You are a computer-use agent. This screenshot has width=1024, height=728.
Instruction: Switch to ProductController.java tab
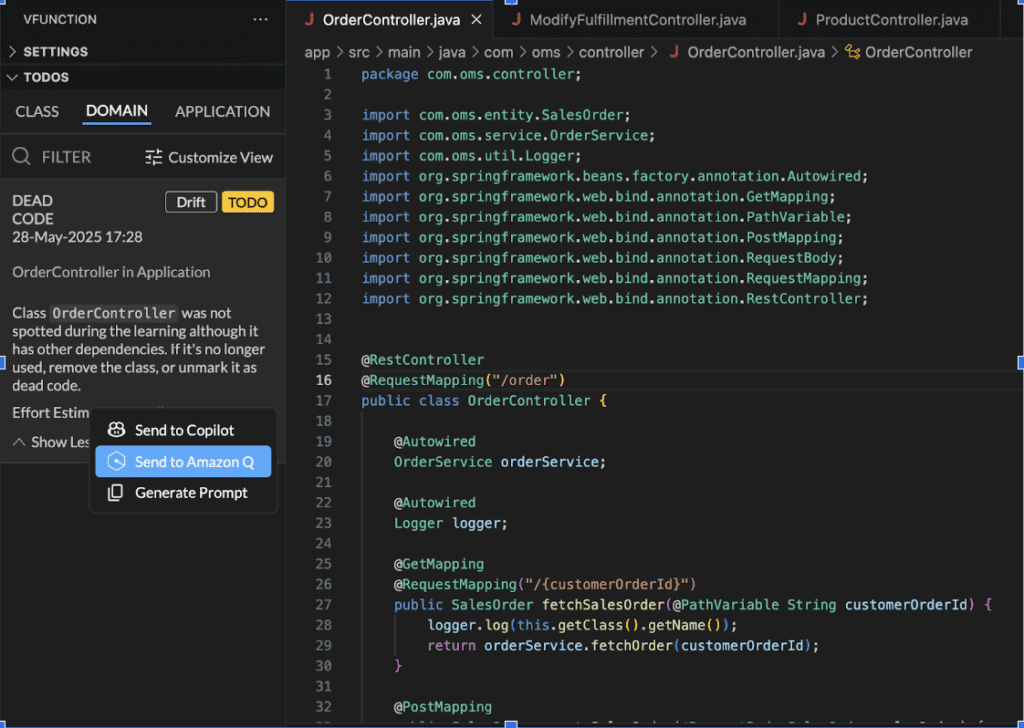pyautogui.click(x=891, y=20)
